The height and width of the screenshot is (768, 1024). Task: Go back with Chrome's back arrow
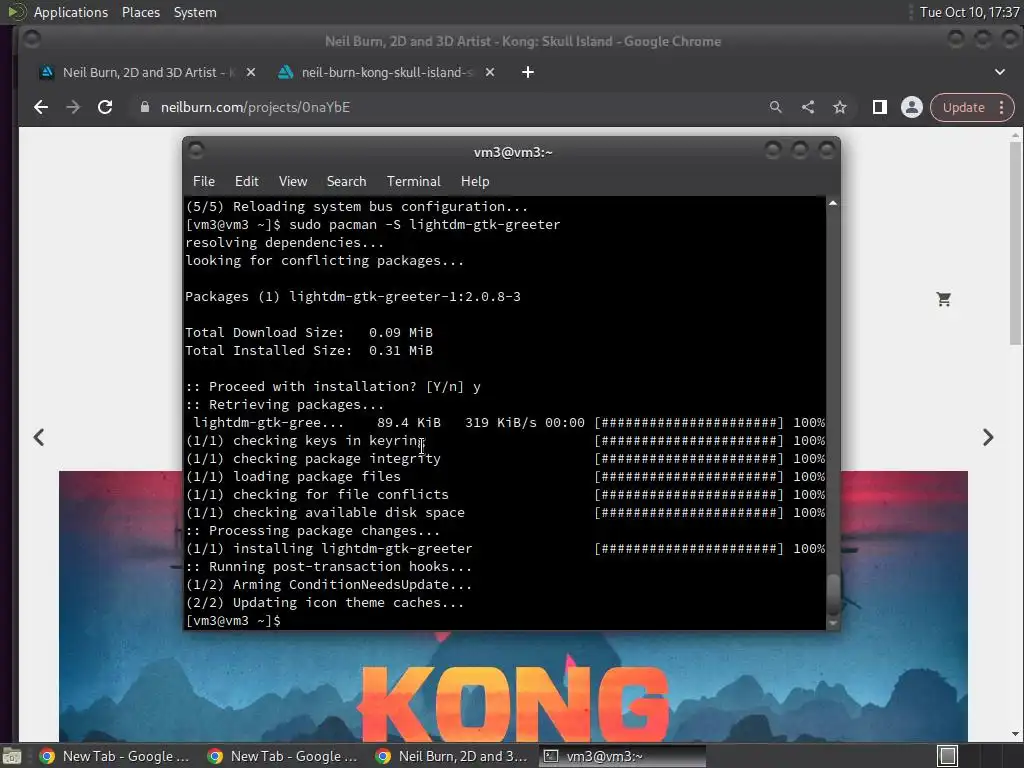pos(40,107)
